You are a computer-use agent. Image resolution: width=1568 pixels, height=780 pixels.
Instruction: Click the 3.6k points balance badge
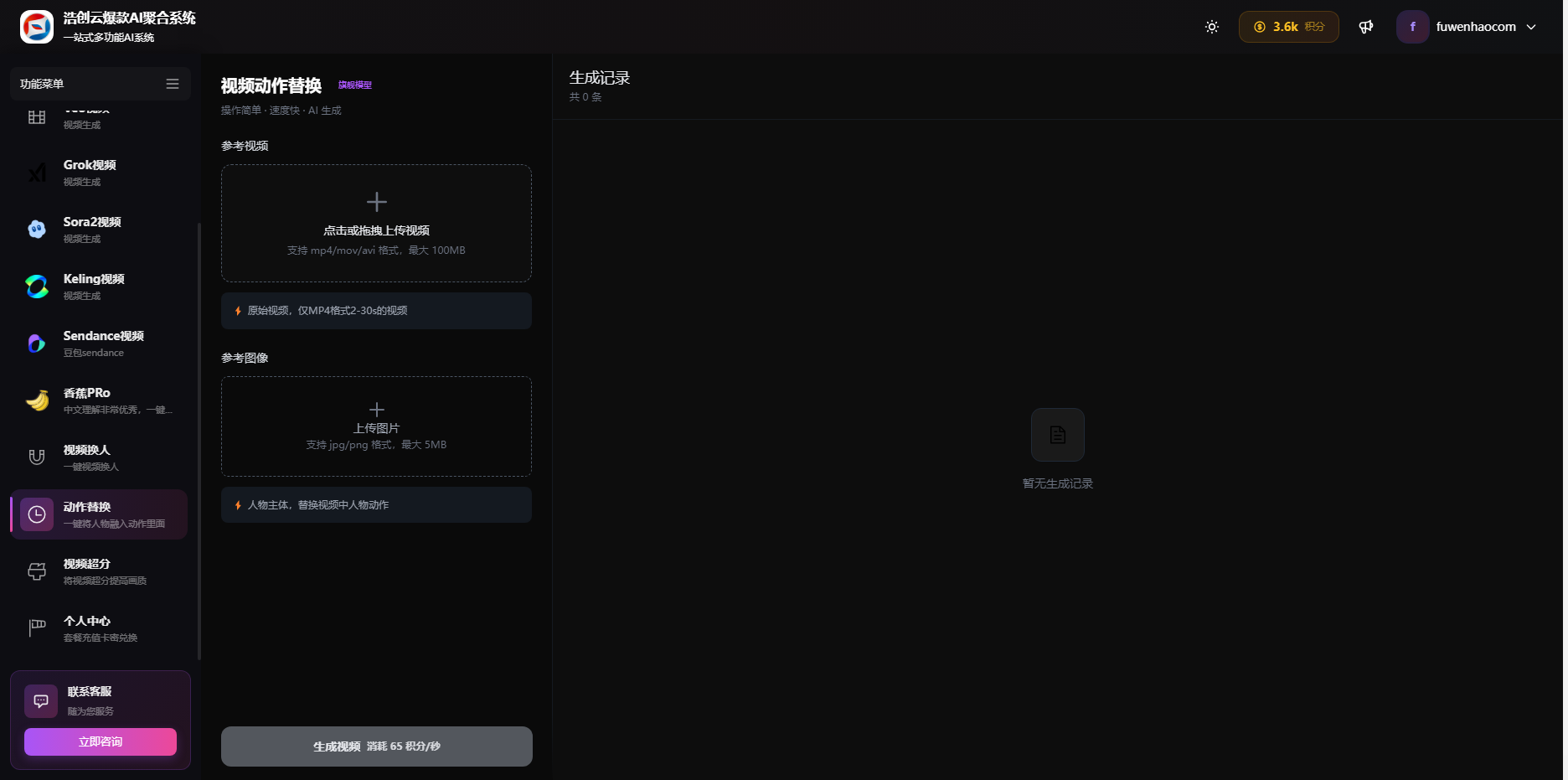coord(1288,27)
